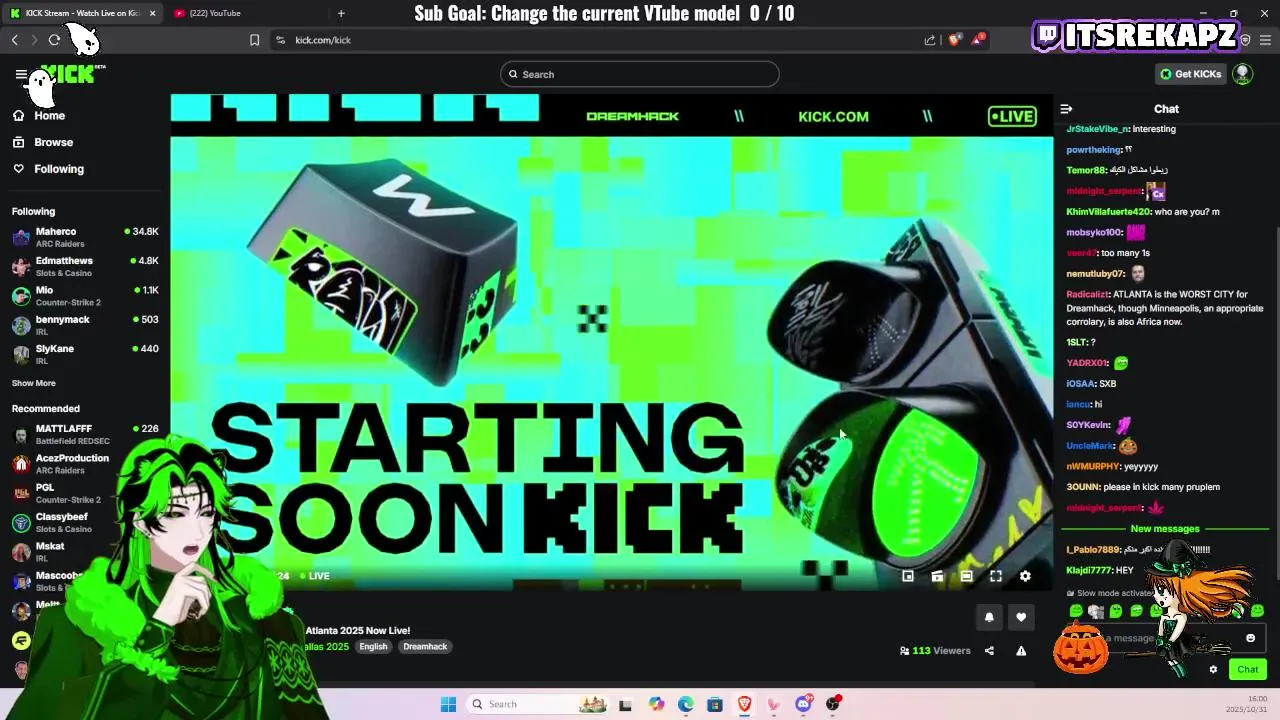Toggle mini player on video controls
This screenshot has width=1280, height=720.
[908, 576]
